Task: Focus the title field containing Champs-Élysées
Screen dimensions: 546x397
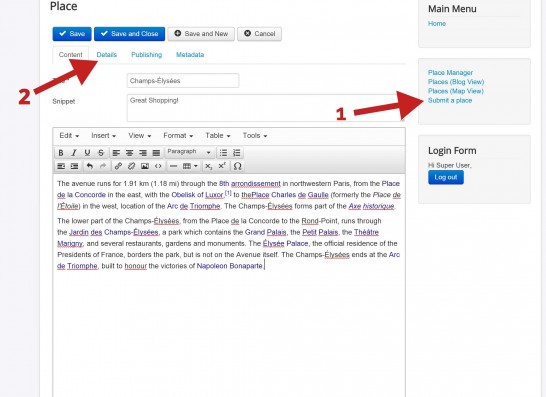Action: pyautogui.click(x=183, y=81)
